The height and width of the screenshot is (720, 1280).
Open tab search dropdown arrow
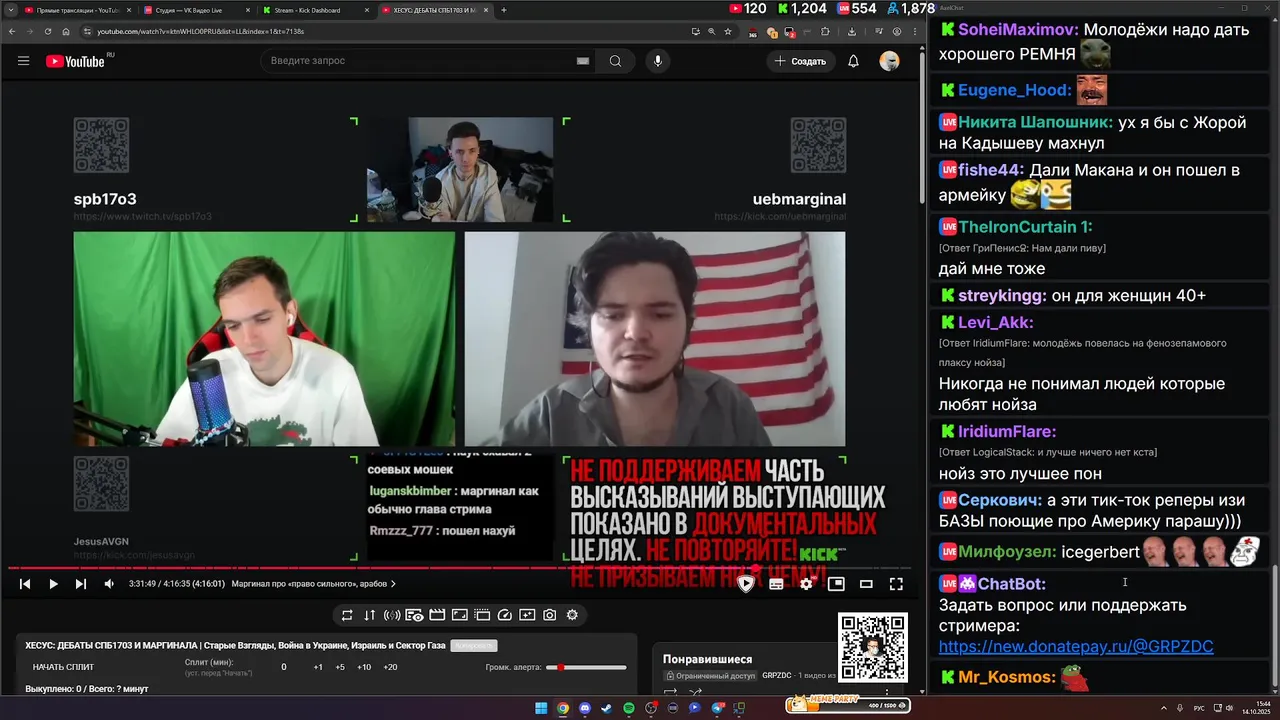(x=9, y=10)
